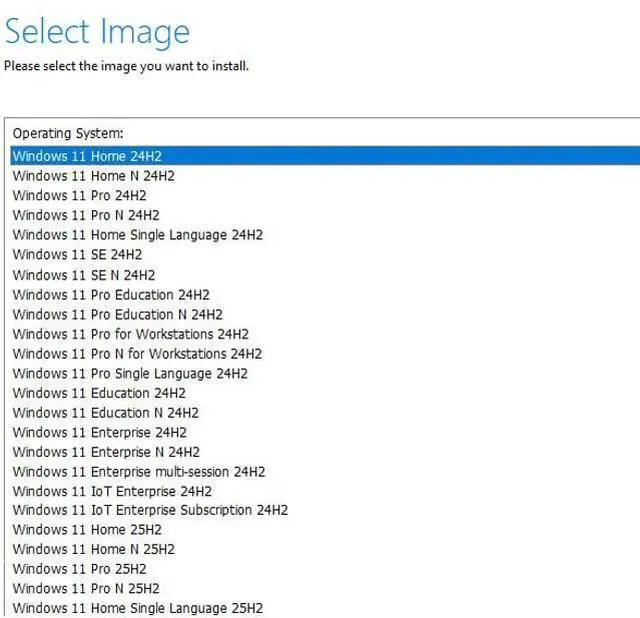The height and width of the screenshot is (618, 640).
Task: Pick Windows 11 Pro N 24H2
Action: 86,215
